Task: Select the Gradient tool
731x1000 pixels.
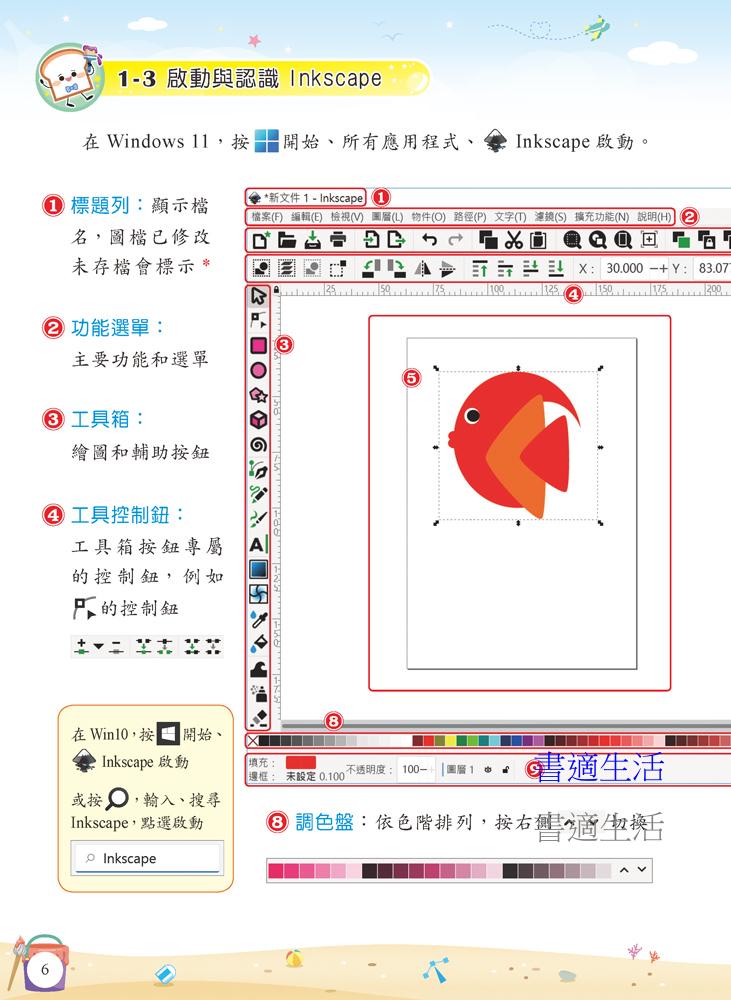Action: [x=258, y=569]
